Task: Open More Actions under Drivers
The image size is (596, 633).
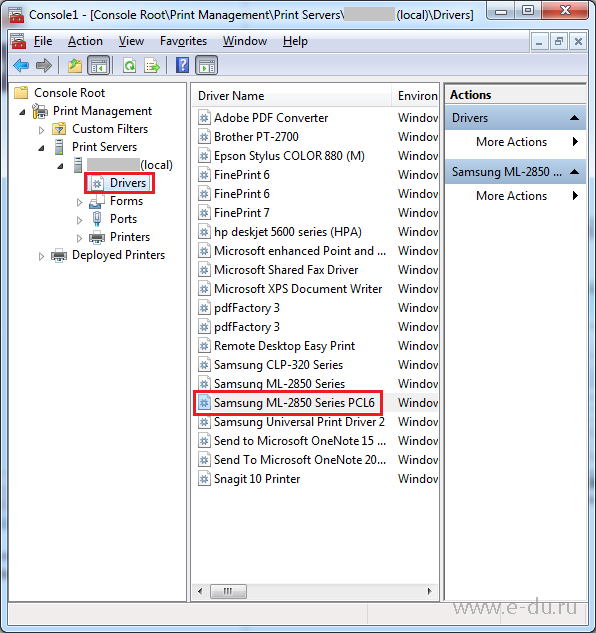Action: point(516,142)
